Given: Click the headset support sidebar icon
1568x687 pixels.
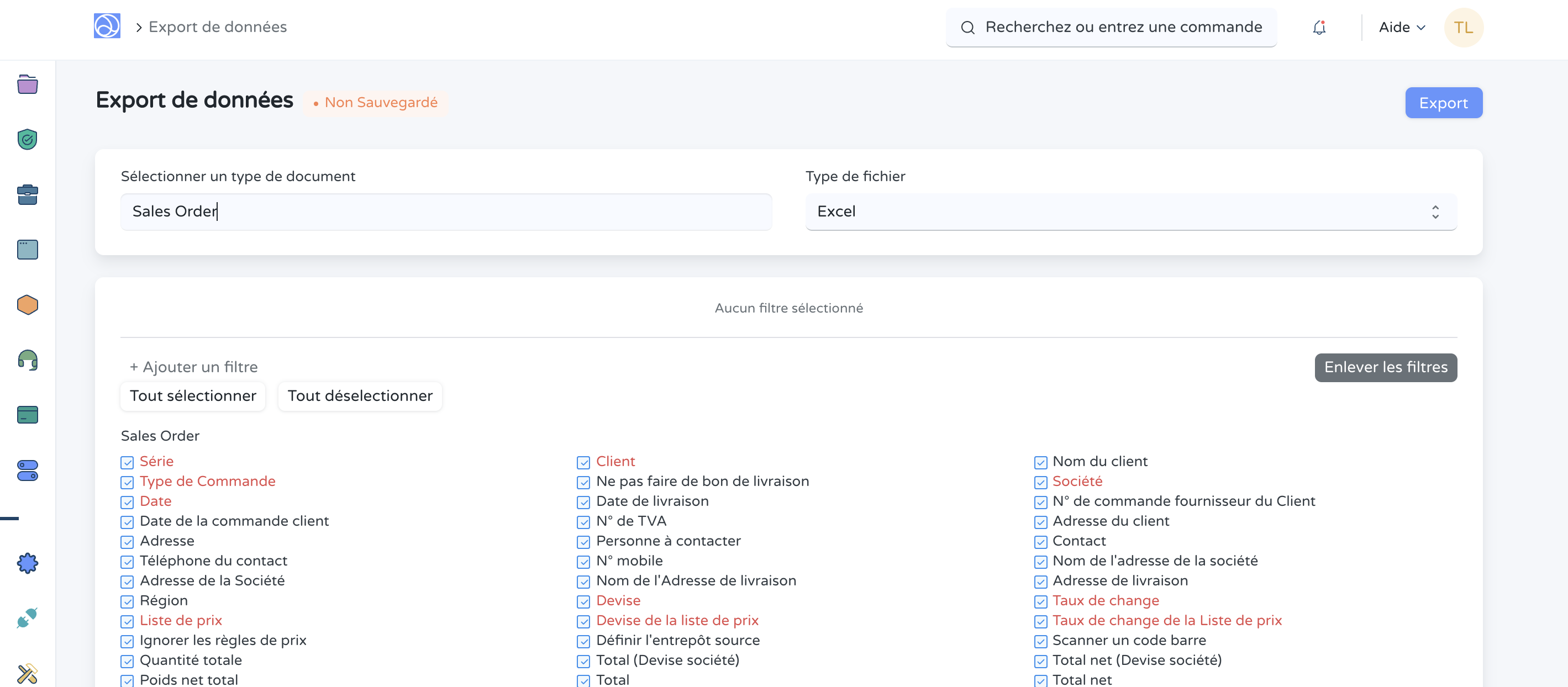Looking at the screenshot, I should pos(28,360).
